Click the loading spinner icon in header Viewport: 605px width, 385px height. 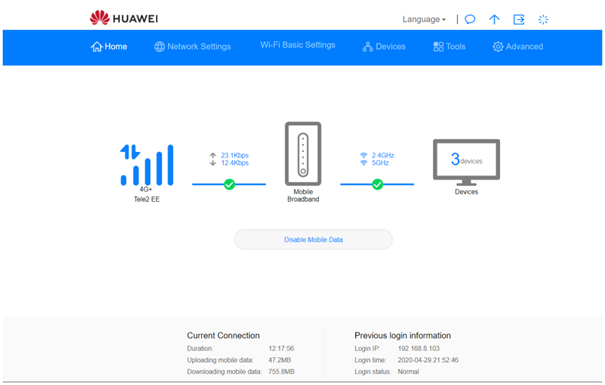(x=543, y=19)
